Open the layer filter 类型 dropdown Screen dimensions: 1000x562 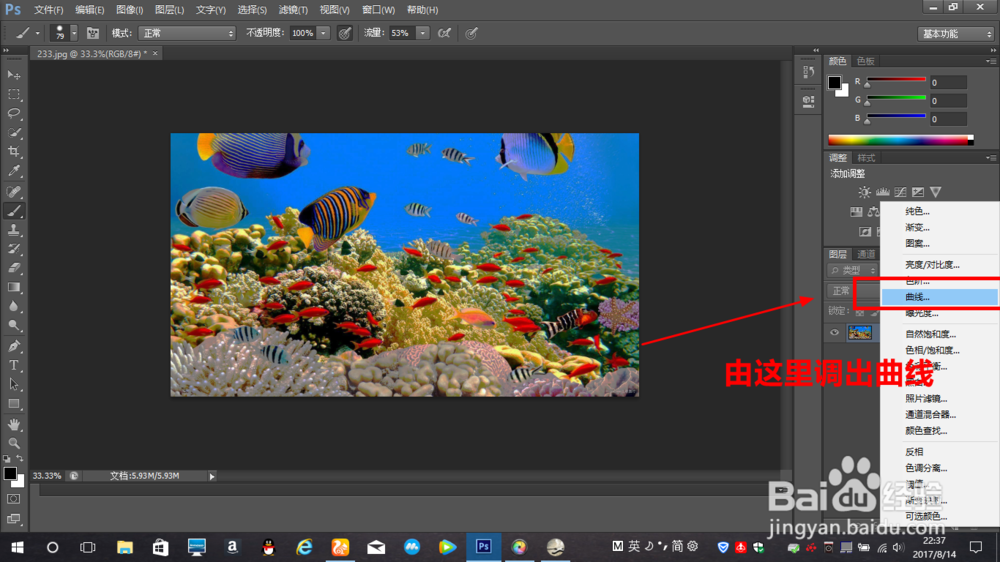click(x=853, y=270)
